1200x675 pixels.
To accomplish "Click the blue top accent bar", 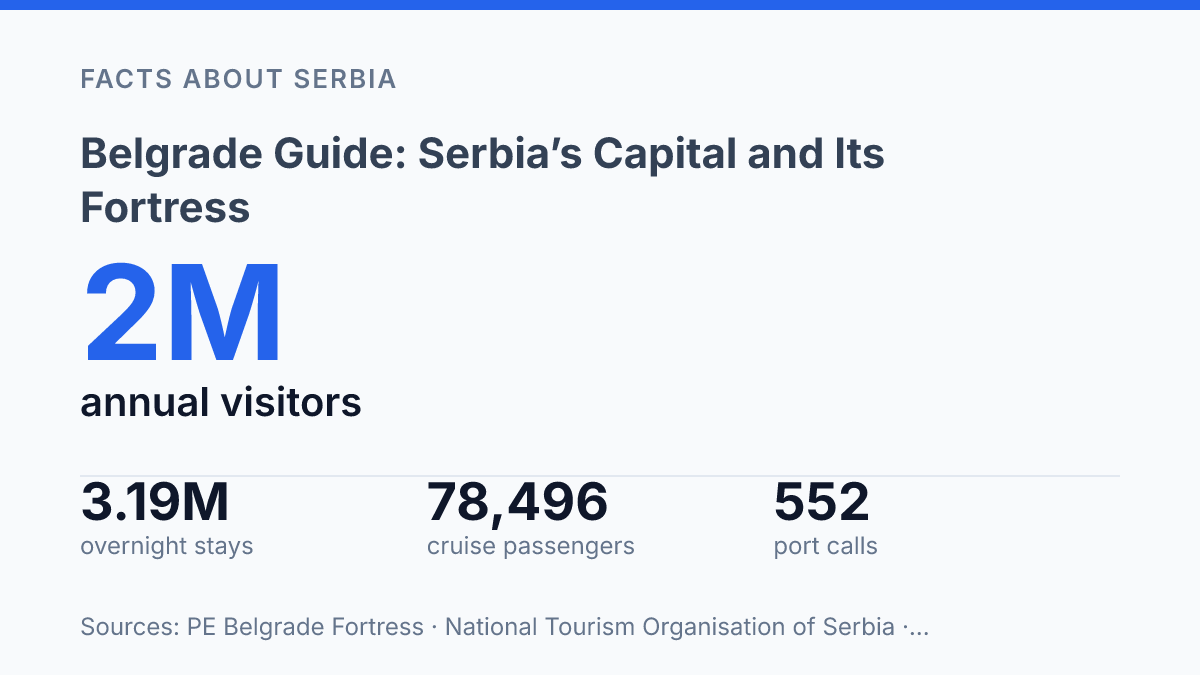I will click(x=600, y=5).
